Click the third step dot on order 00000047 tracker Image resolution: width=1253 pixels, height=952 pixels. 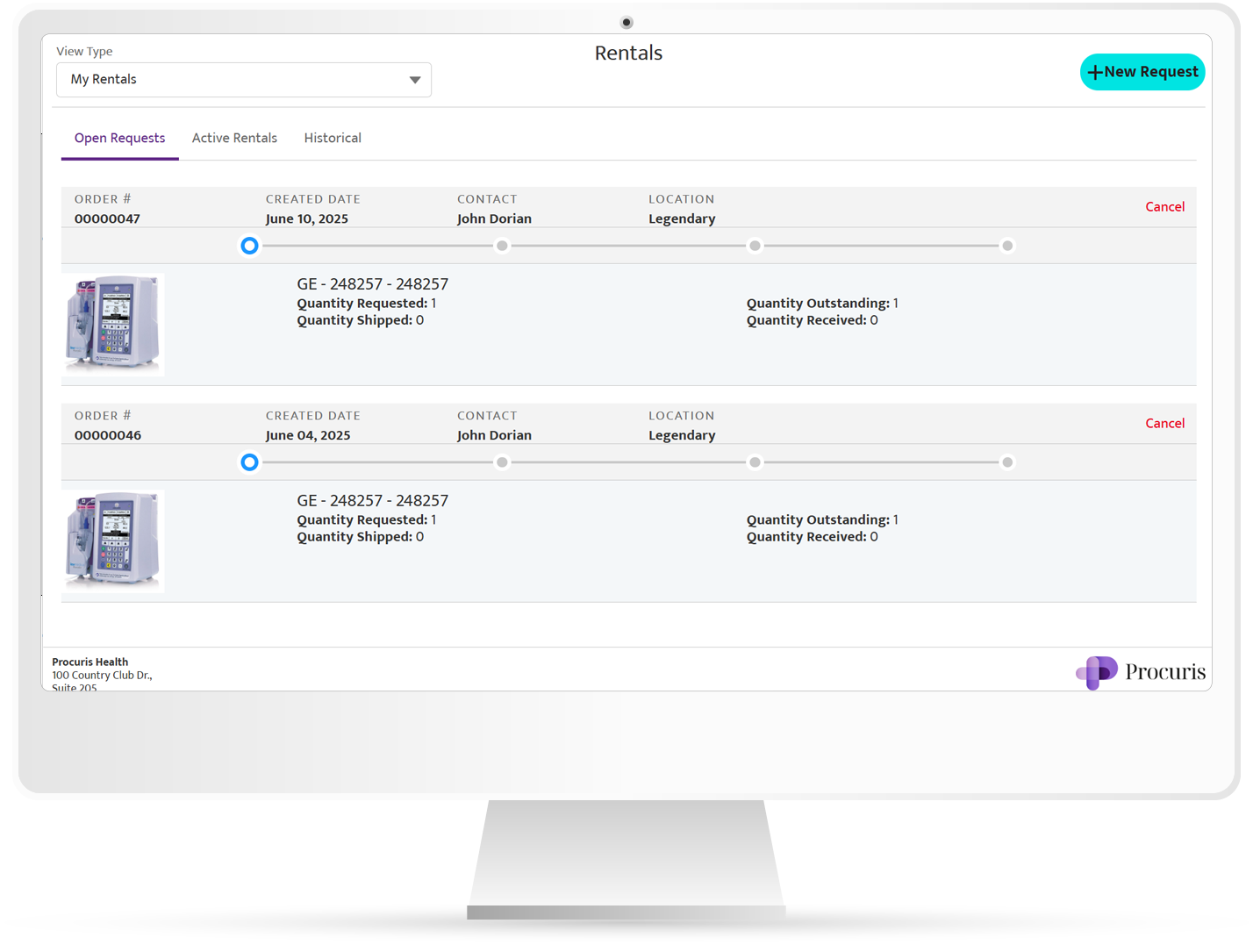tap(755, 246)
